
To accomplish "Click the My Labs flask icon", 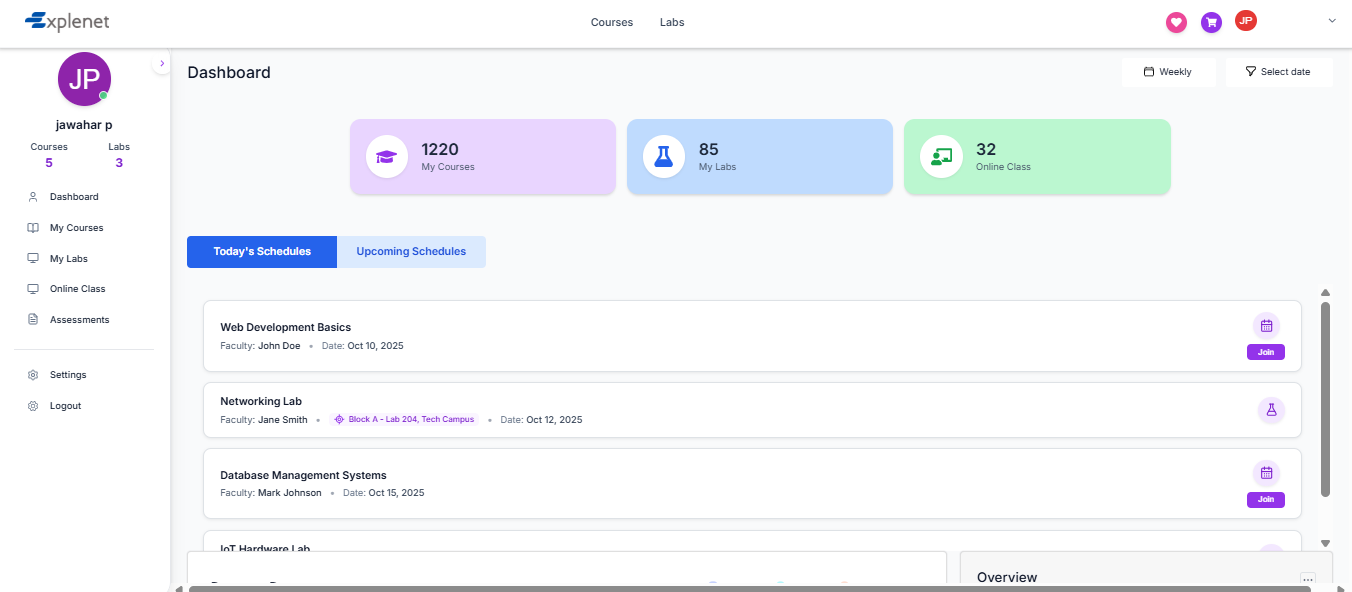I will [663, 157].
